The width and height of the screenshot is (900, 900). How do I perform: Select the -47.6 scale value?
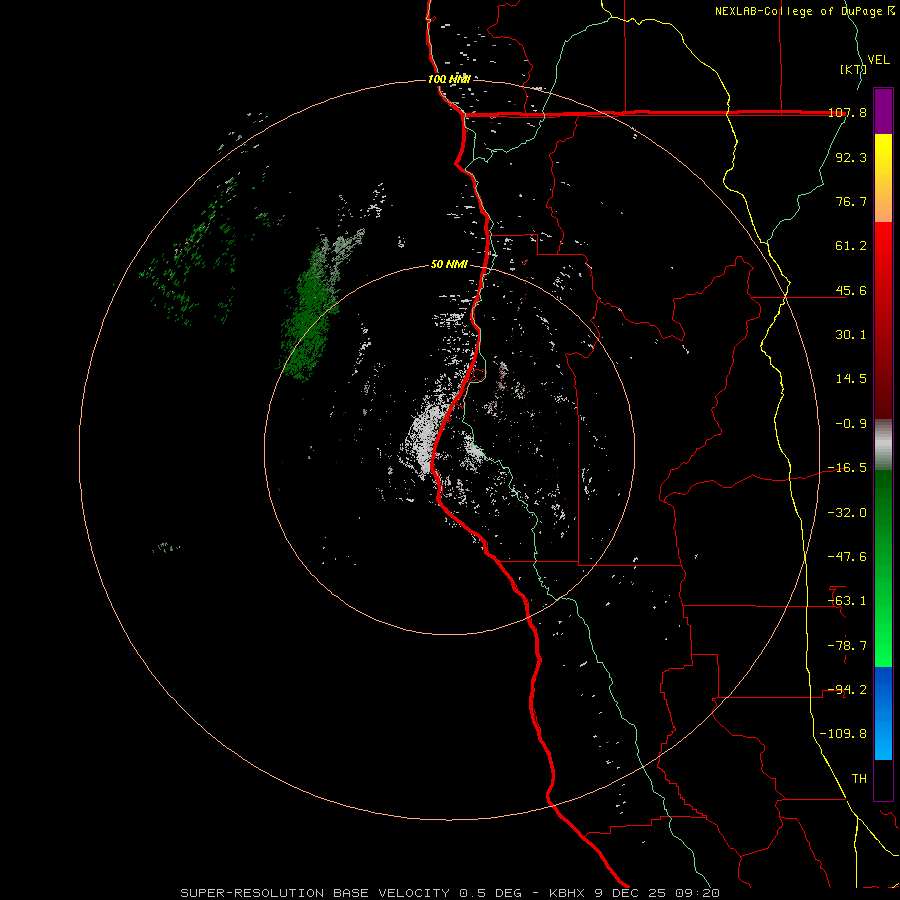(848, 557)
